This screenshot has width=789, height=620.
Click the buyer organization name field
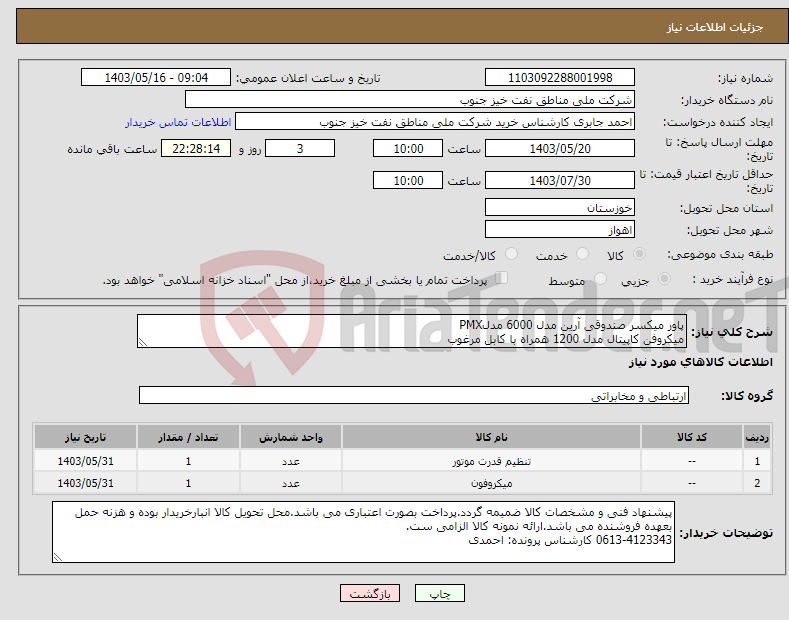pyautogui.click(x=410, y=100)
